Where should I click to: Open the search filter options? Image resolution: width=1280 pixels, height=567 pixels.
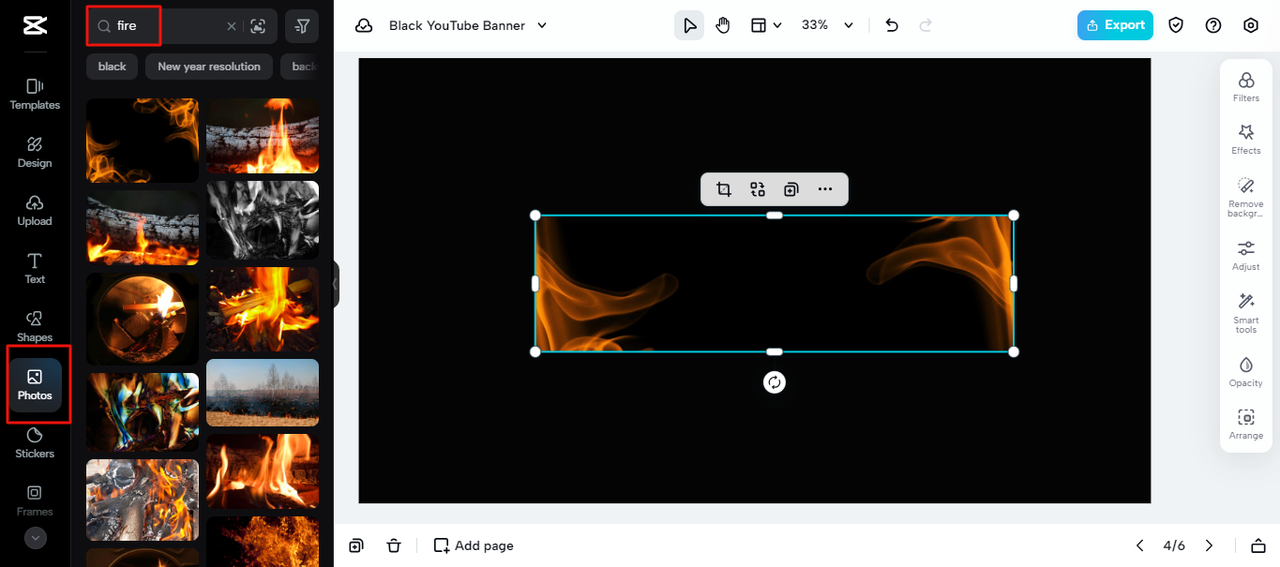[x=302, y=26]
